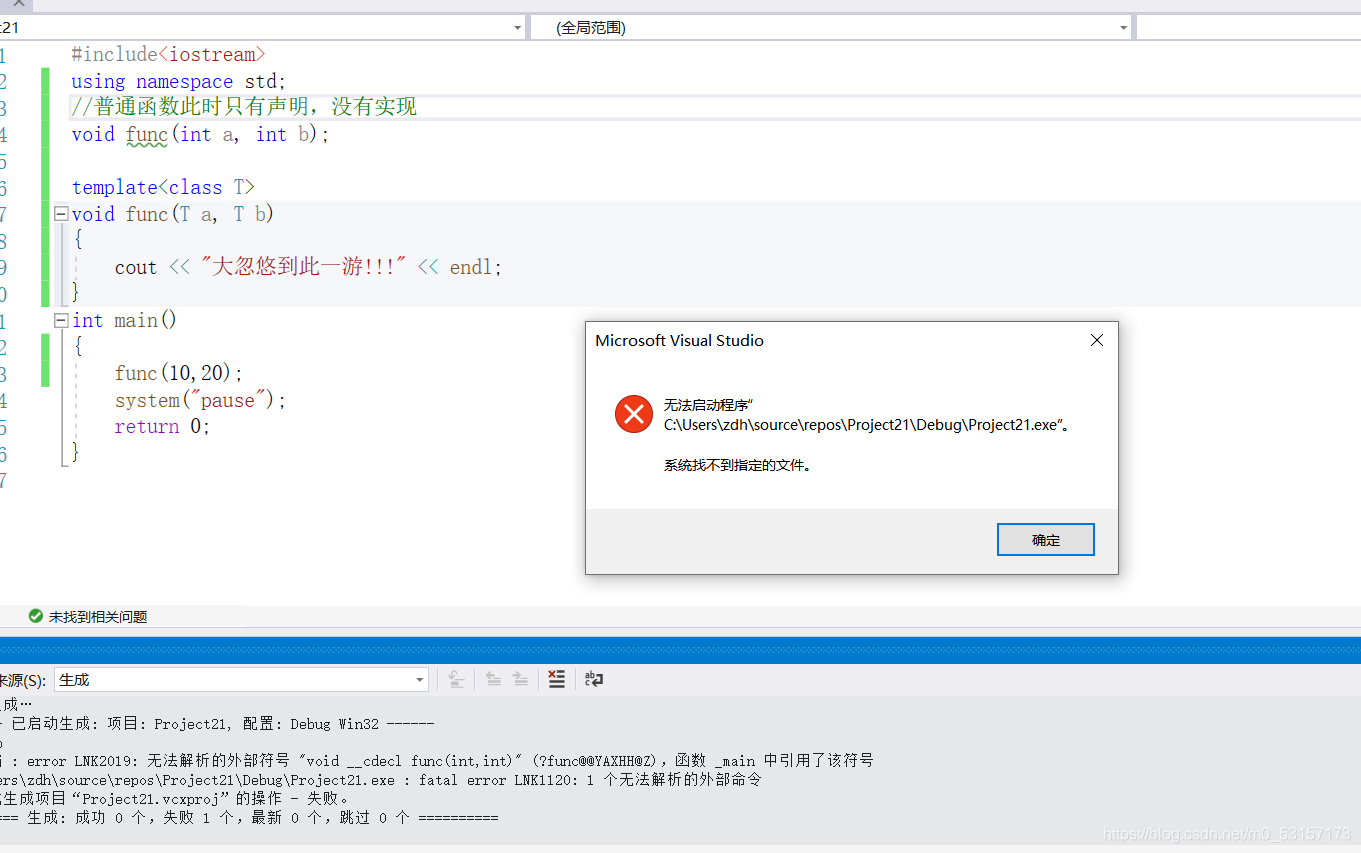1361x853 pixels.
Task: Click the find message in code icon
Action: tap(456, 679)
